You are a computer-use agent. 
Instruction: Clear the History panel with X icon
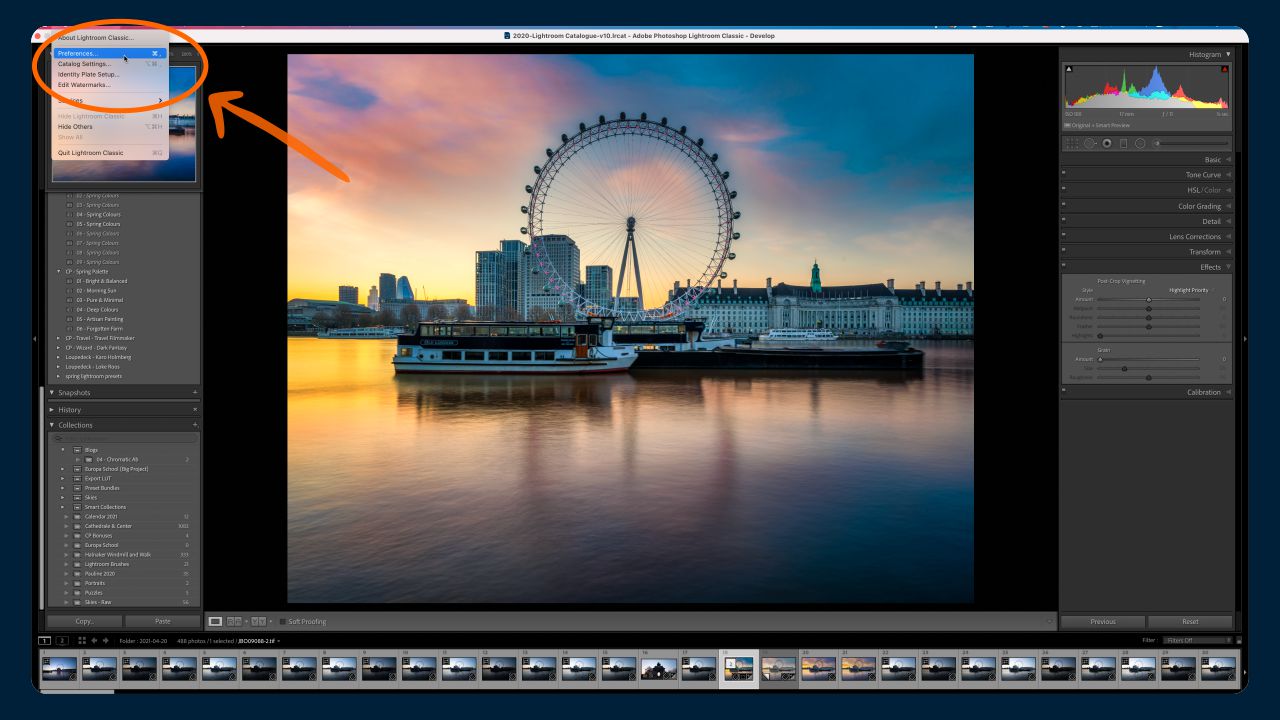pos(195,410)
